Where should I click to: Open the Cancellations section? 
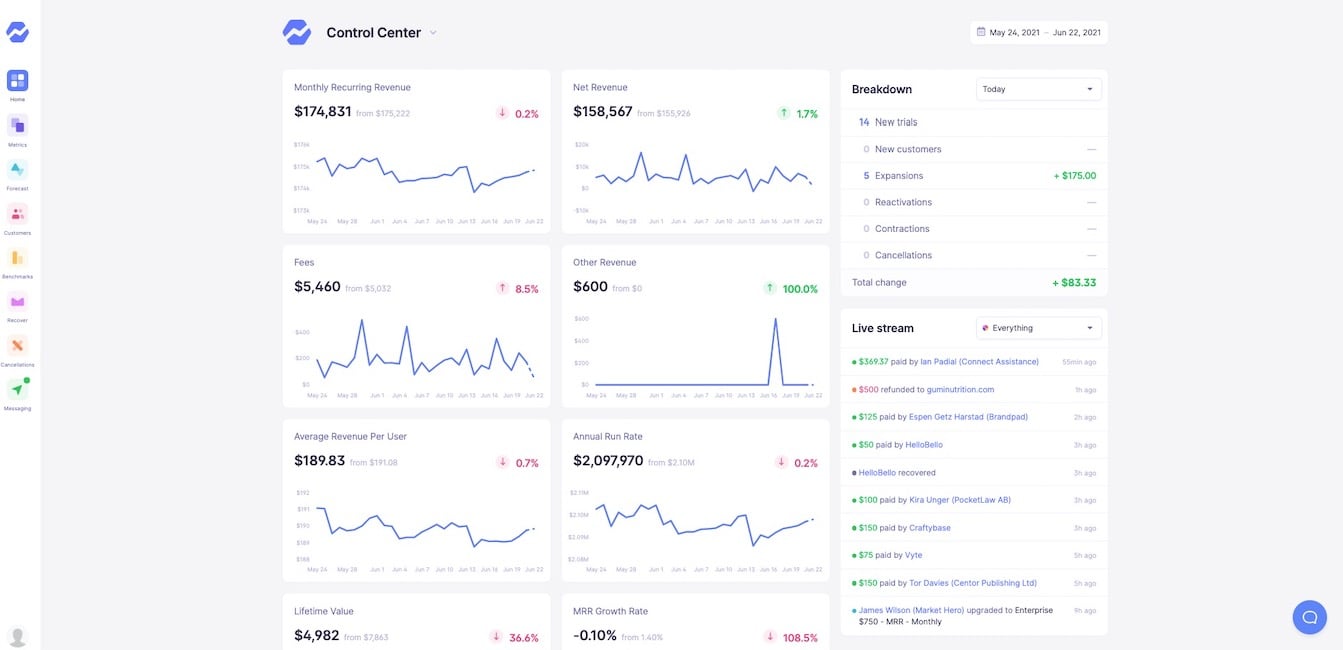[x=17, y=344]
